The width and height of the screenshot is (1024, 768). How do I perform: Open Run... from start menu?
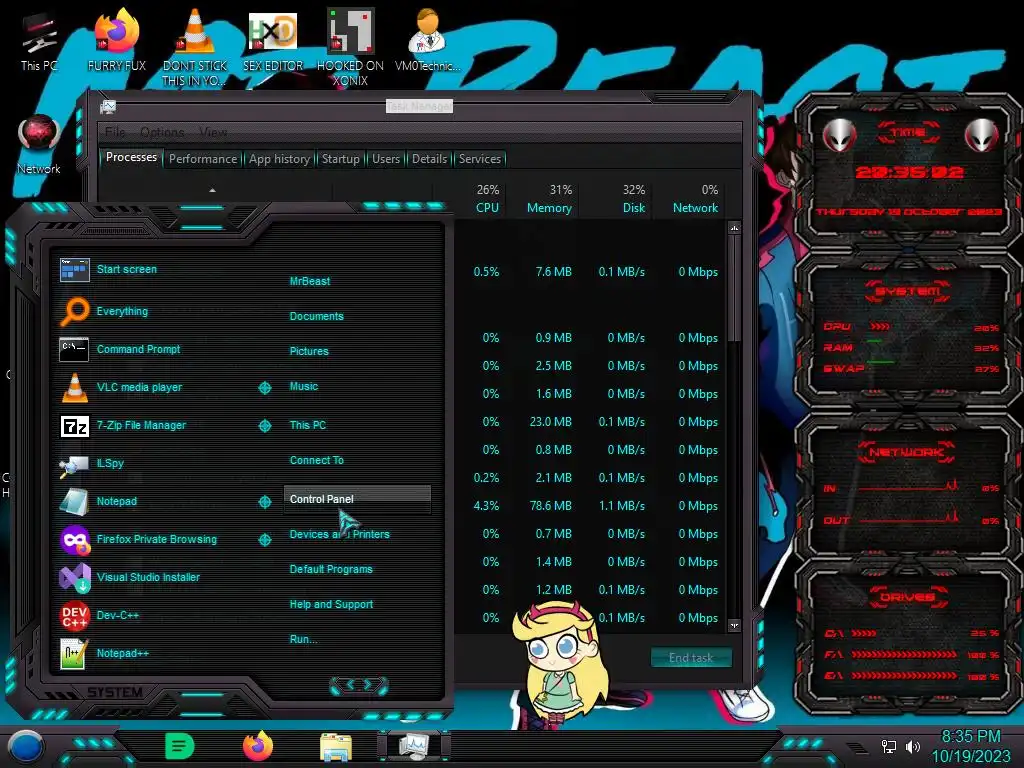pyautogui.click(x=304, y=639)
